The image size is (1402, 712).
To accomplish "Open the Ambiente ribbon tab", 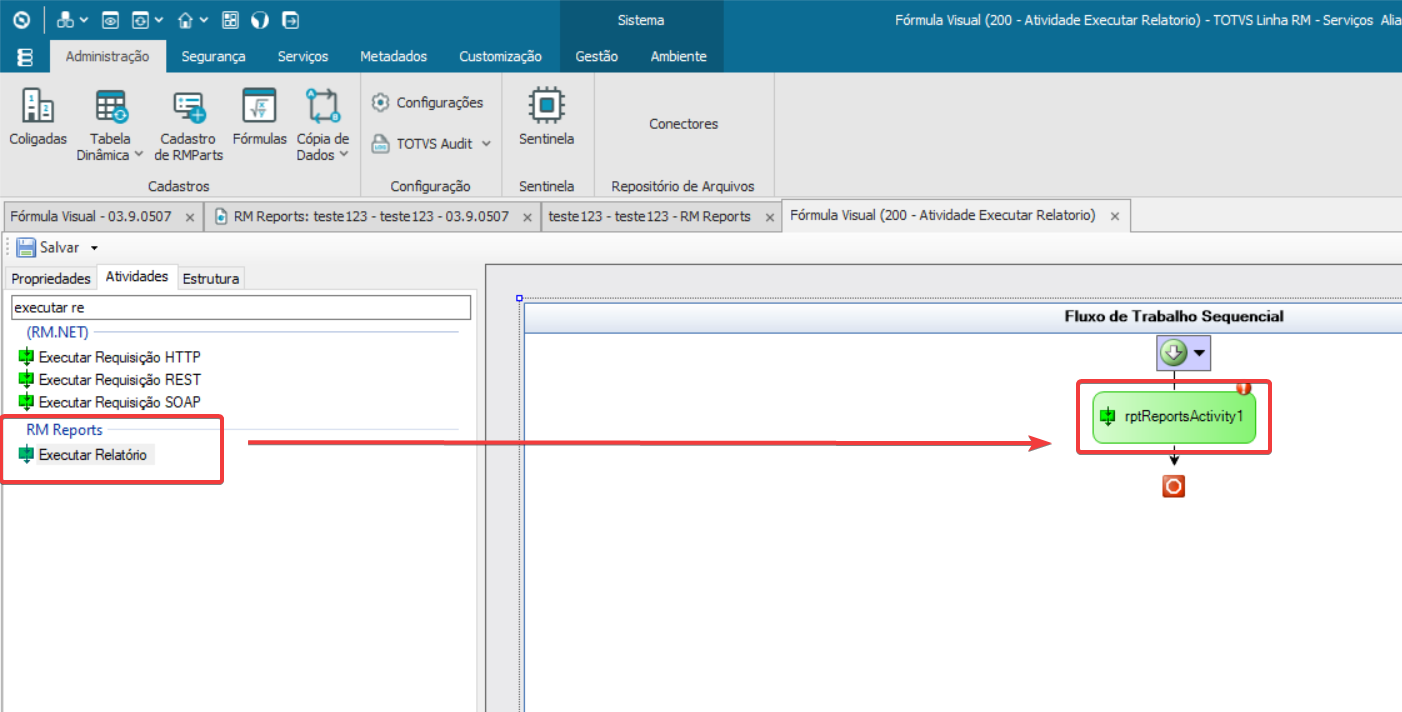I will coord(679,57).
